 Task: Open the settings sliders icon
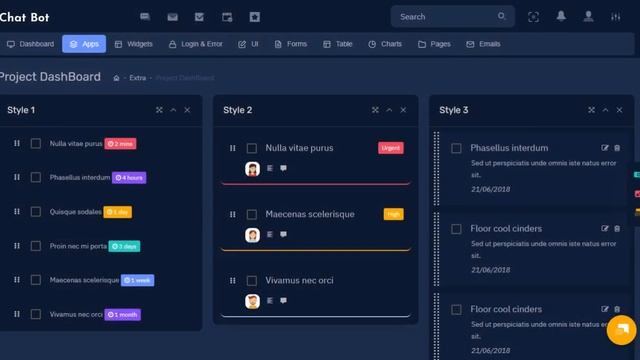coord(616,17)
